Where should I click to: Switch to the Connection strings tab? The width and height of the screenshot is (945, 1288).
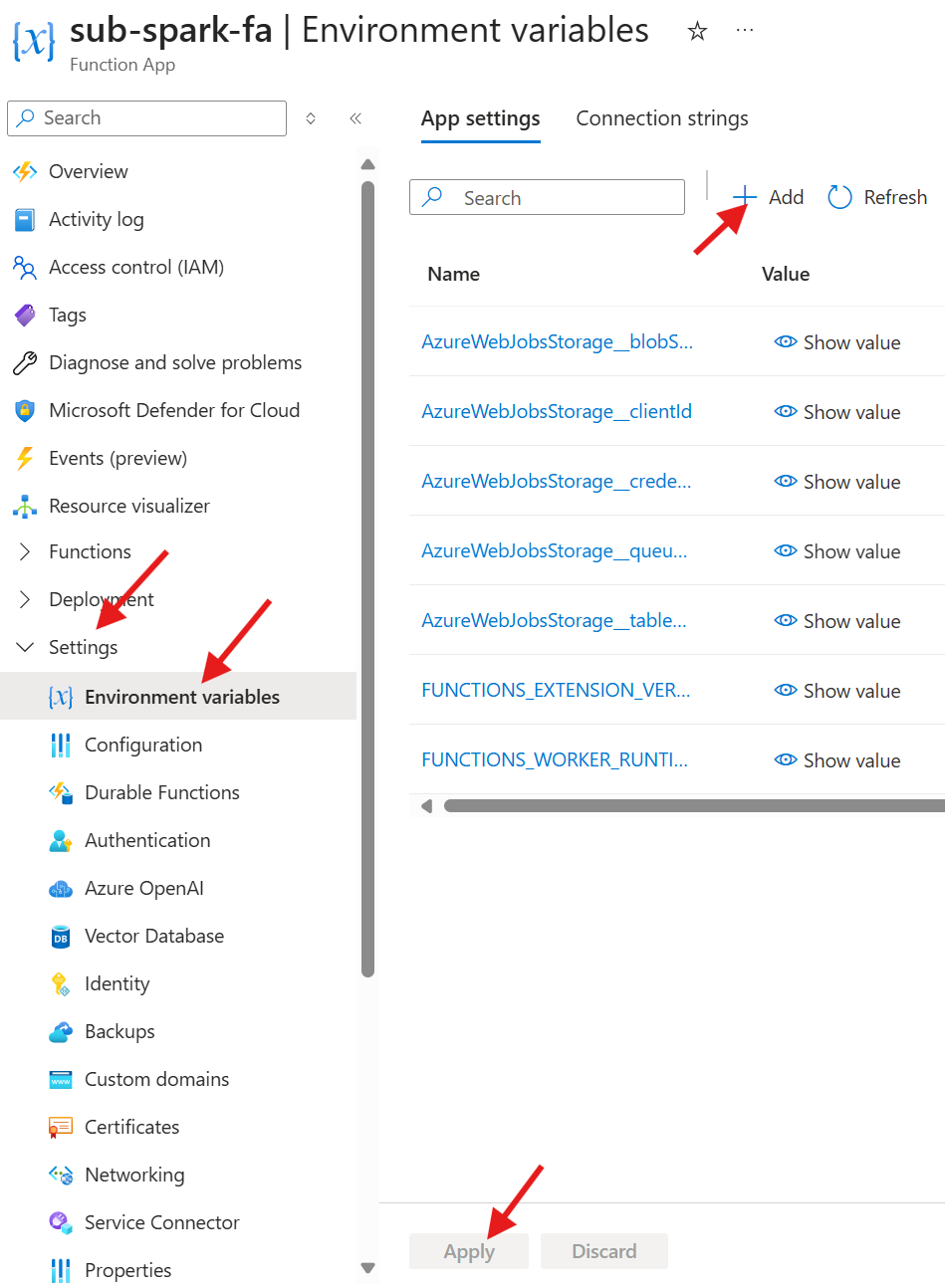click(662, 118)
